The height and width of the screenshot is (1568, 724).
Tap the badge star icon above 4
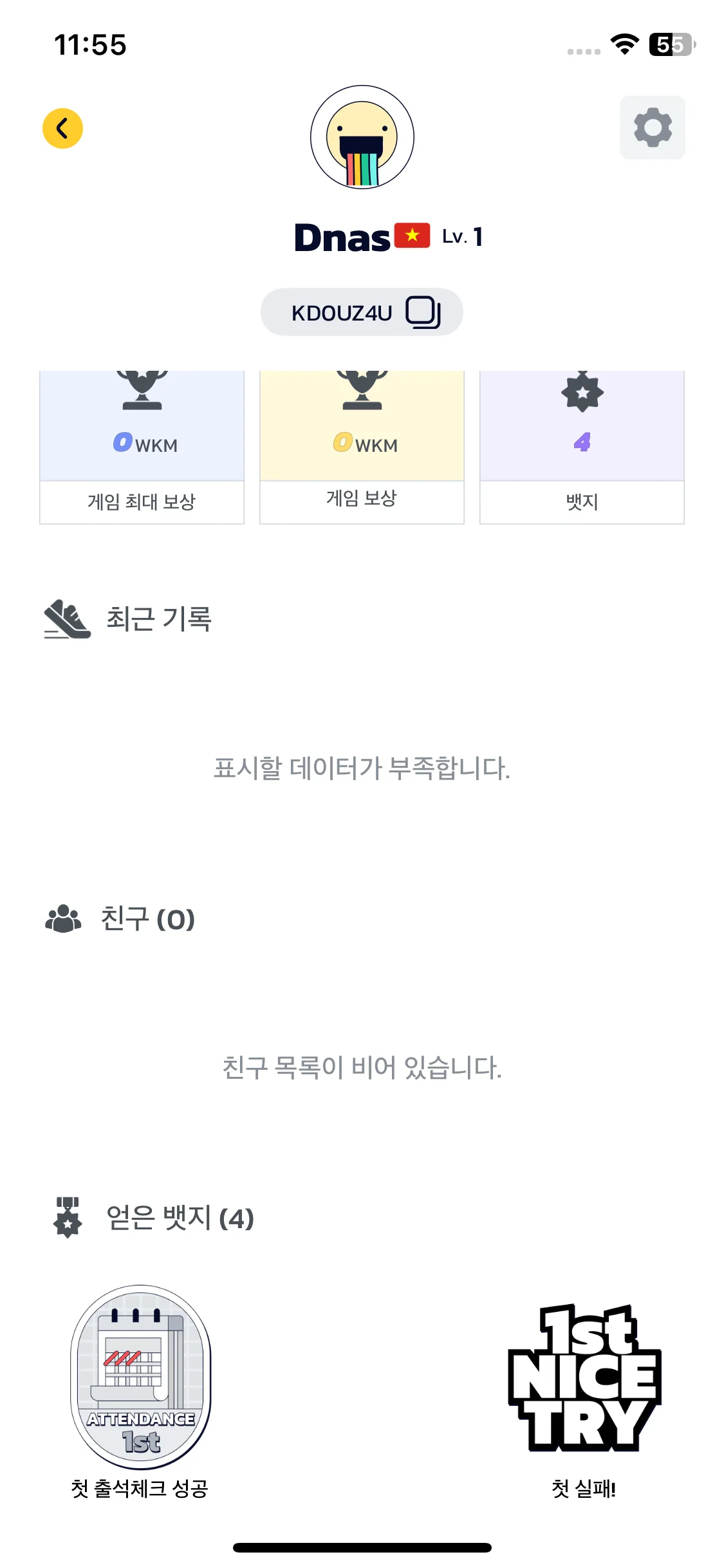coord(582,392)
